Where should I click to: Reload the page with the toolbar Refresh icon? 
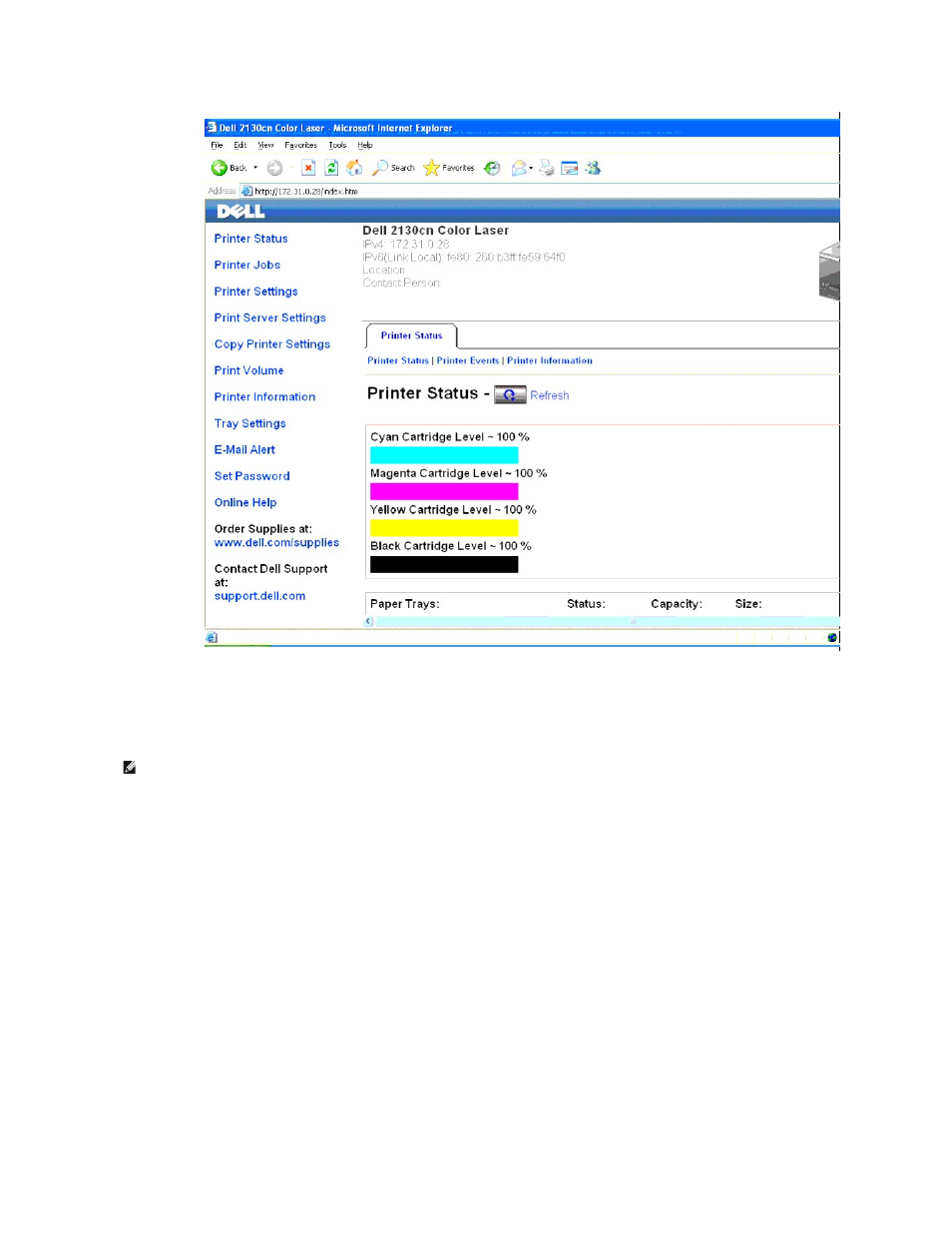[331, 168]
